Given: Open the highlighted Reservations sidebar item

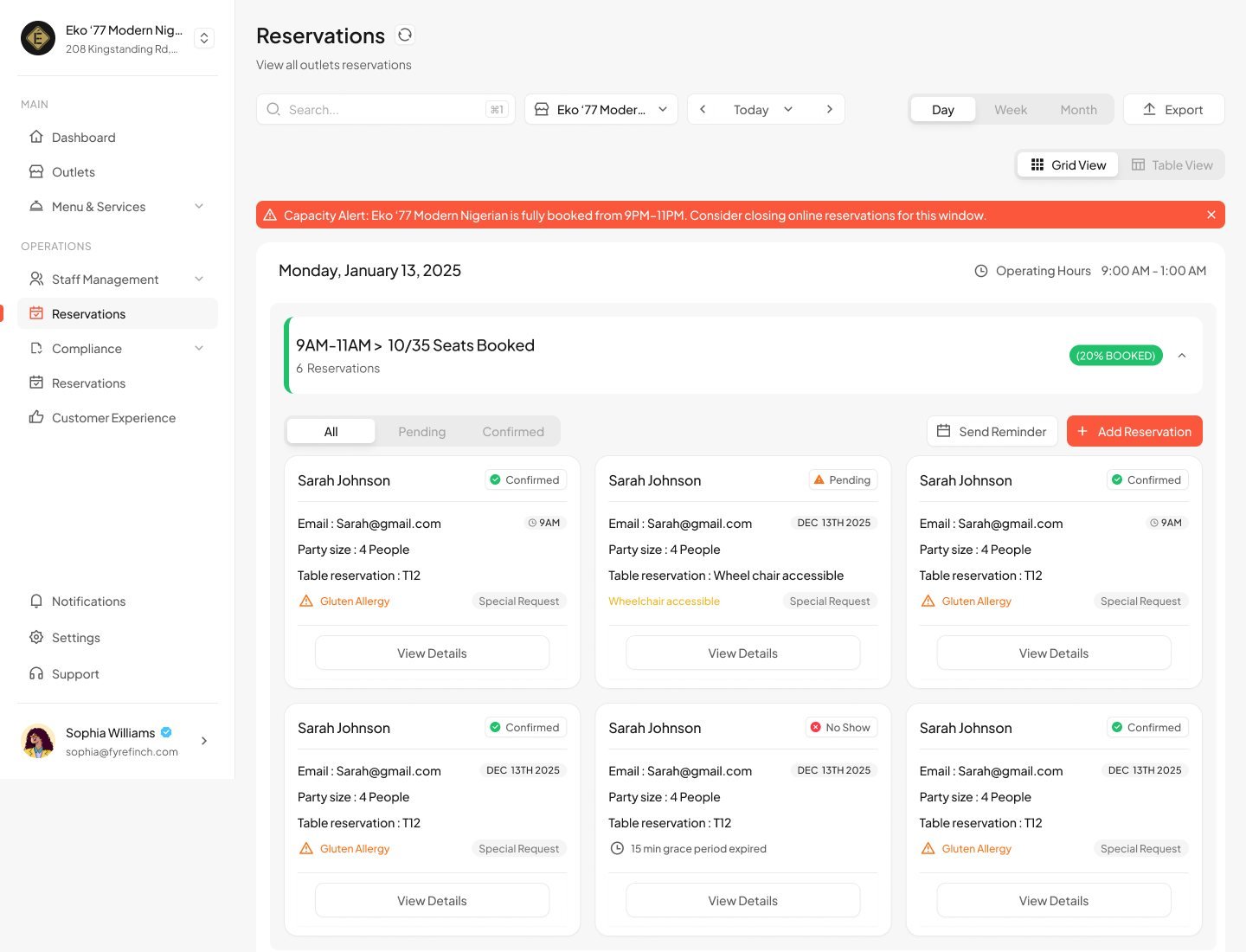Looking at the screenshot, I should 118,313.
